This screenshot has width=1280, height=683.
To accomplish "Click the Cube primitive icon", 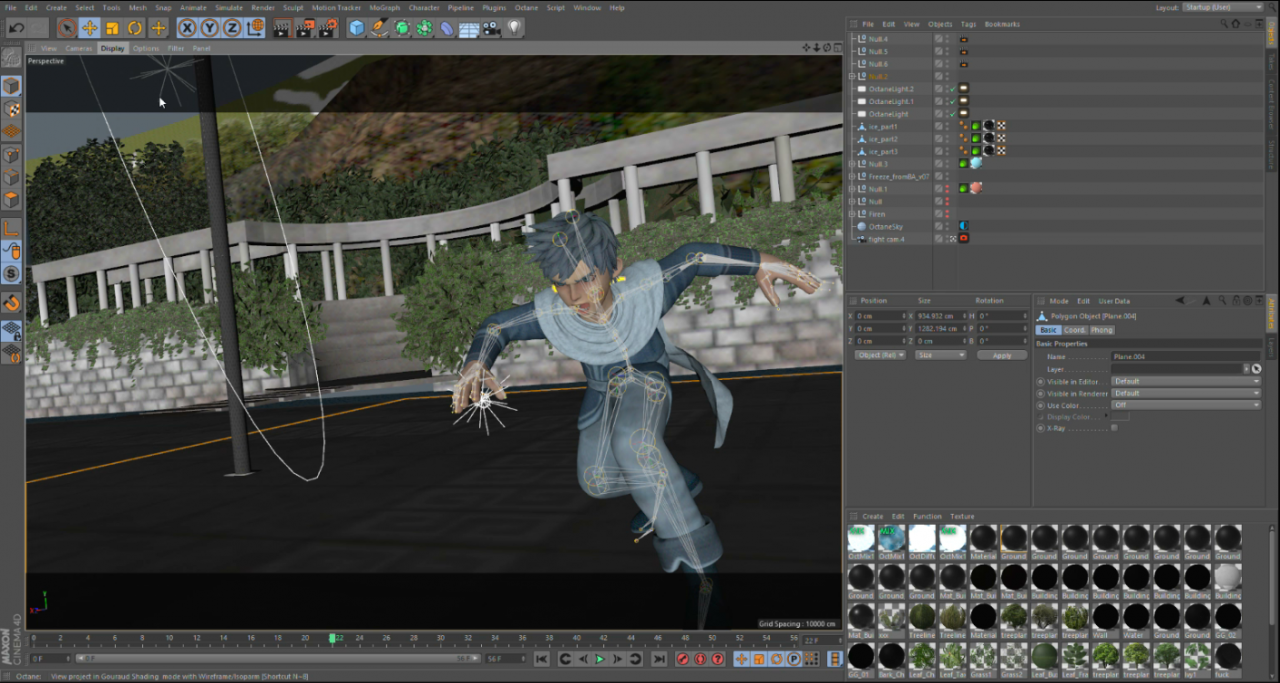I will [x=356, y=28].
